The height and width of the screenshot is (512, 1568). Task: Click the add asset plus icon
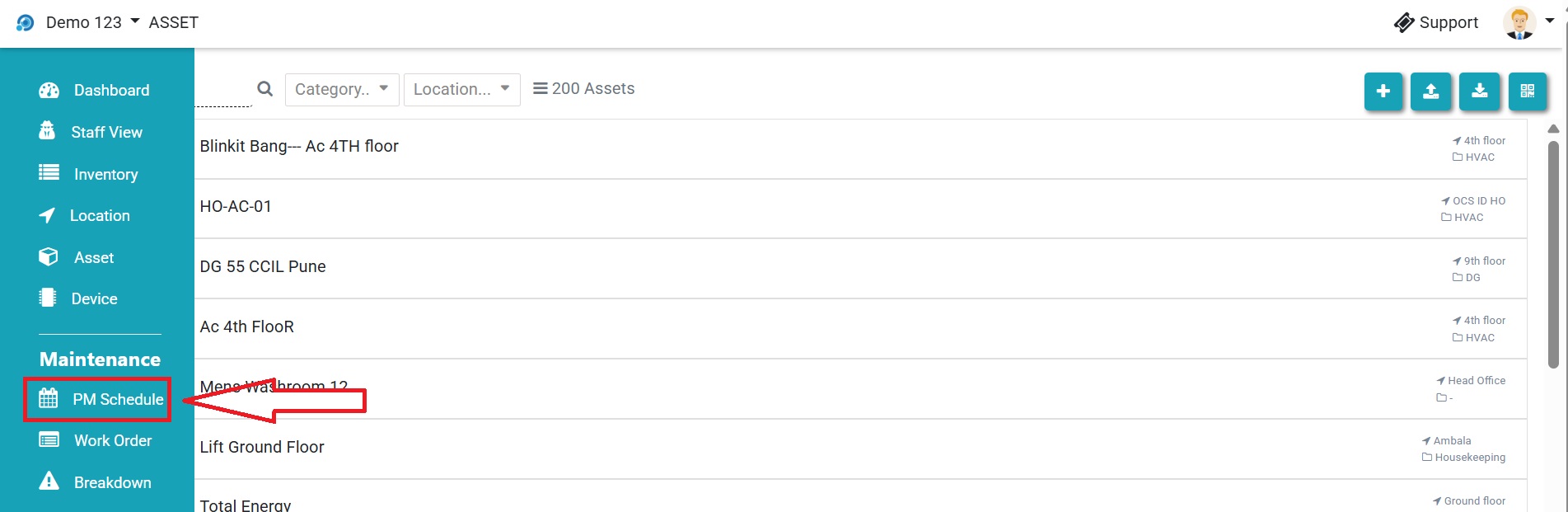1383,92
